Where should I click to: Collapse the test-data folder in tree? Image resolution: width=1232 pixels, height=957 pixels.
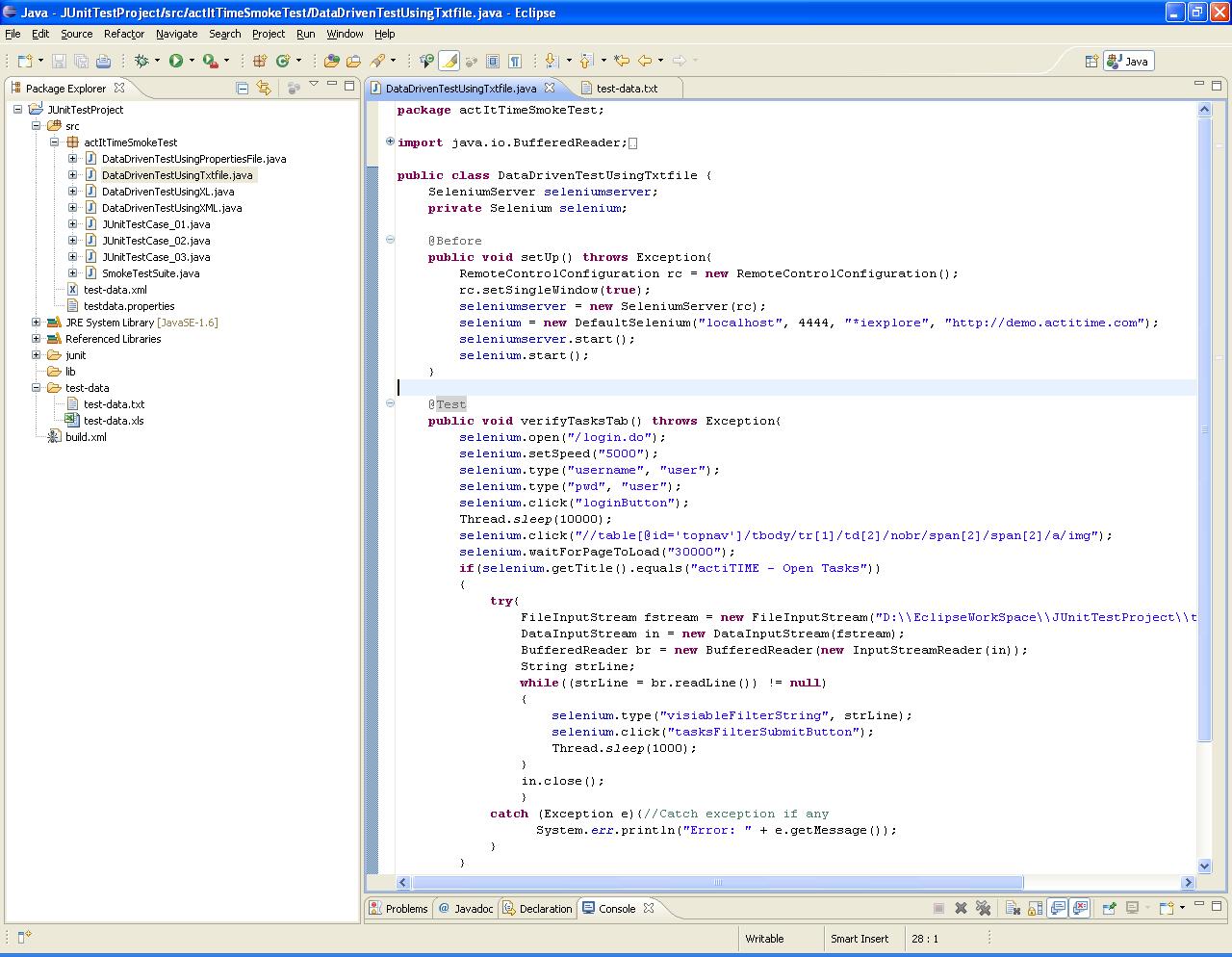[x=37, y=388]
